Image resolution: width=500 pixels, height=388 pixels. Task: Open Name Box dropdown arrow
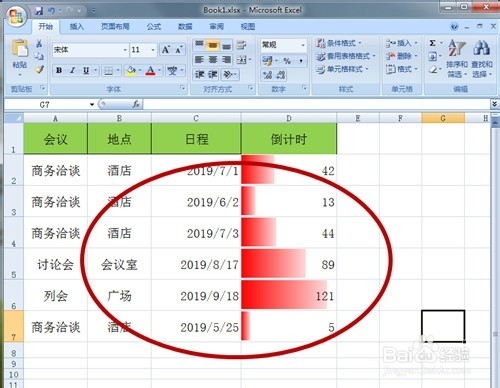[x=92, y=105]
